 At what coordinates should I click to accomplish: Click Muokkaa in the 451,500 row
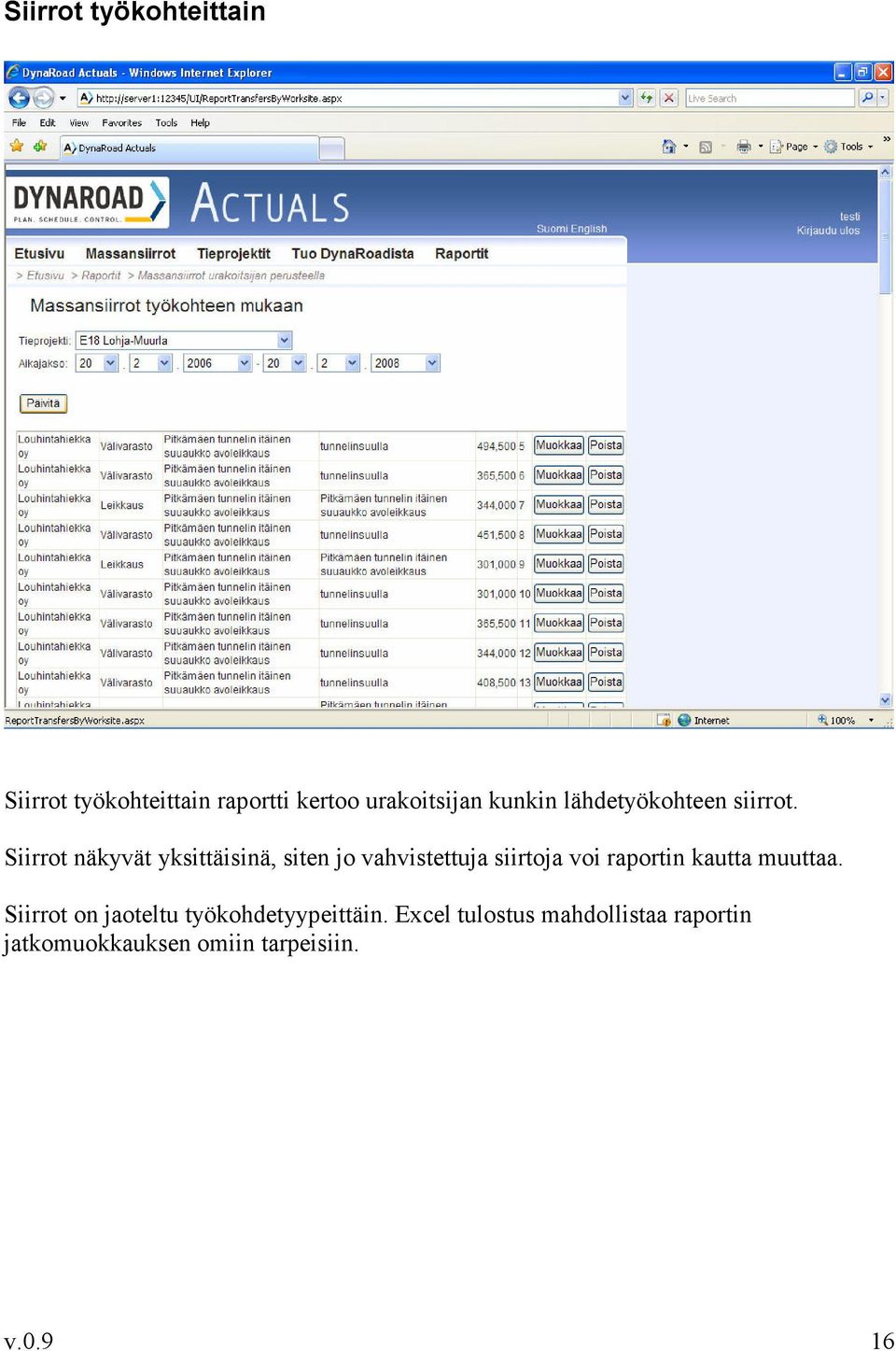pyautogui.click(x=558, y=534)
